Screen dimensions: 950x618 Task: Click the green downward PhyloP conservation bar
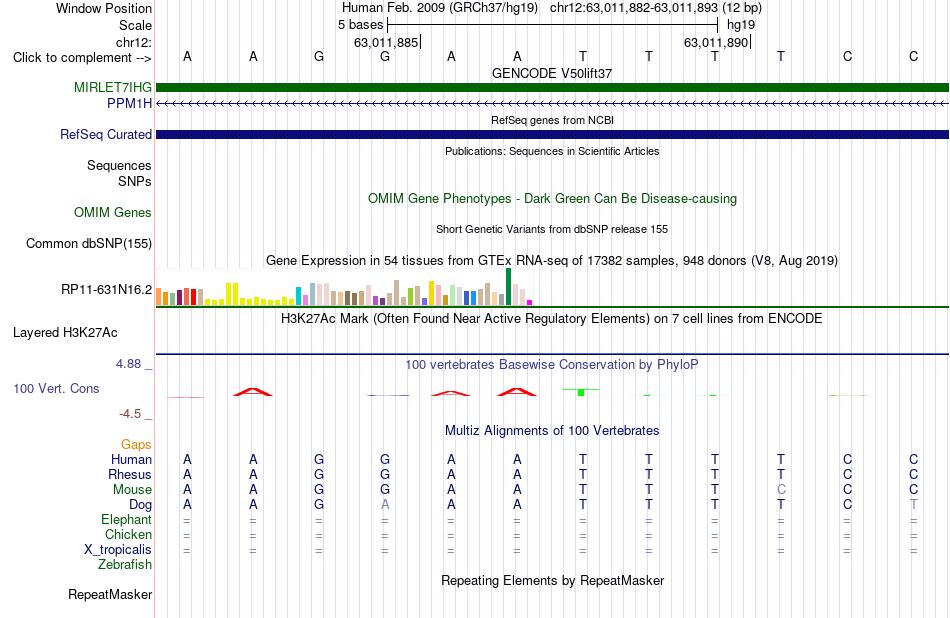[x=581, y=393]
